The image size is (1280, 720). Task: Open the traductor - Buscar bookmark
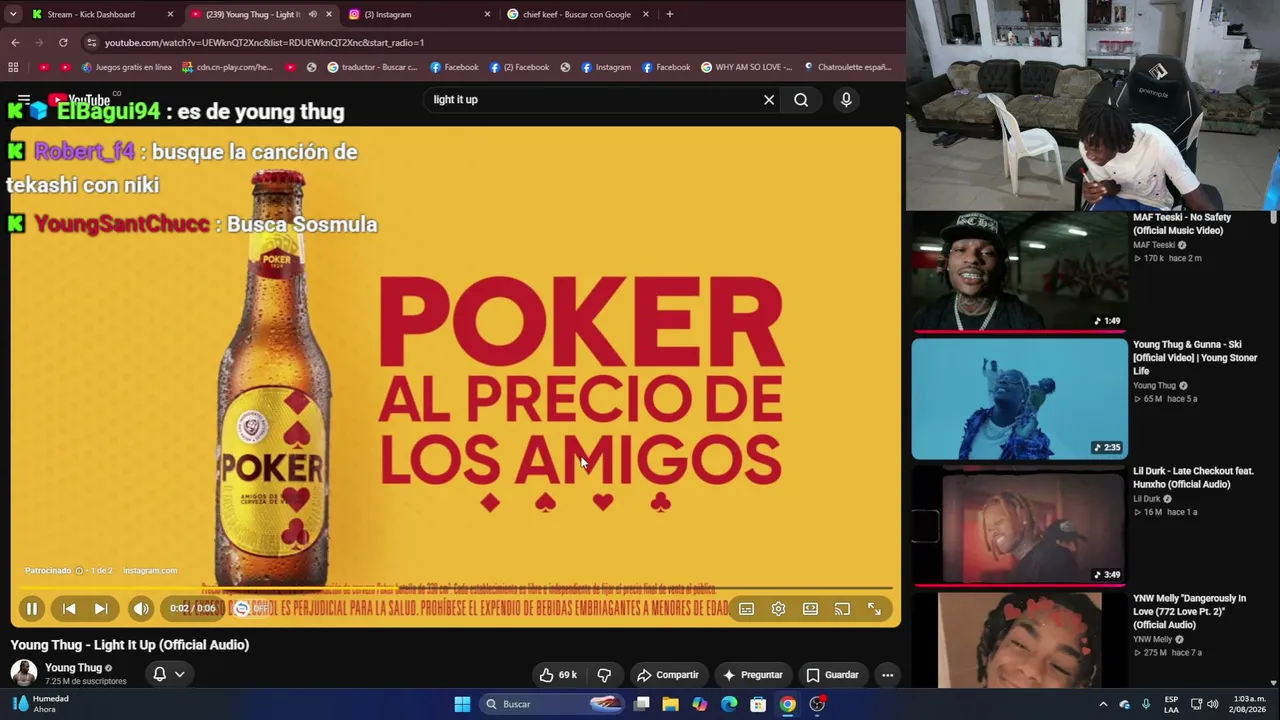(x=372, y=67)
